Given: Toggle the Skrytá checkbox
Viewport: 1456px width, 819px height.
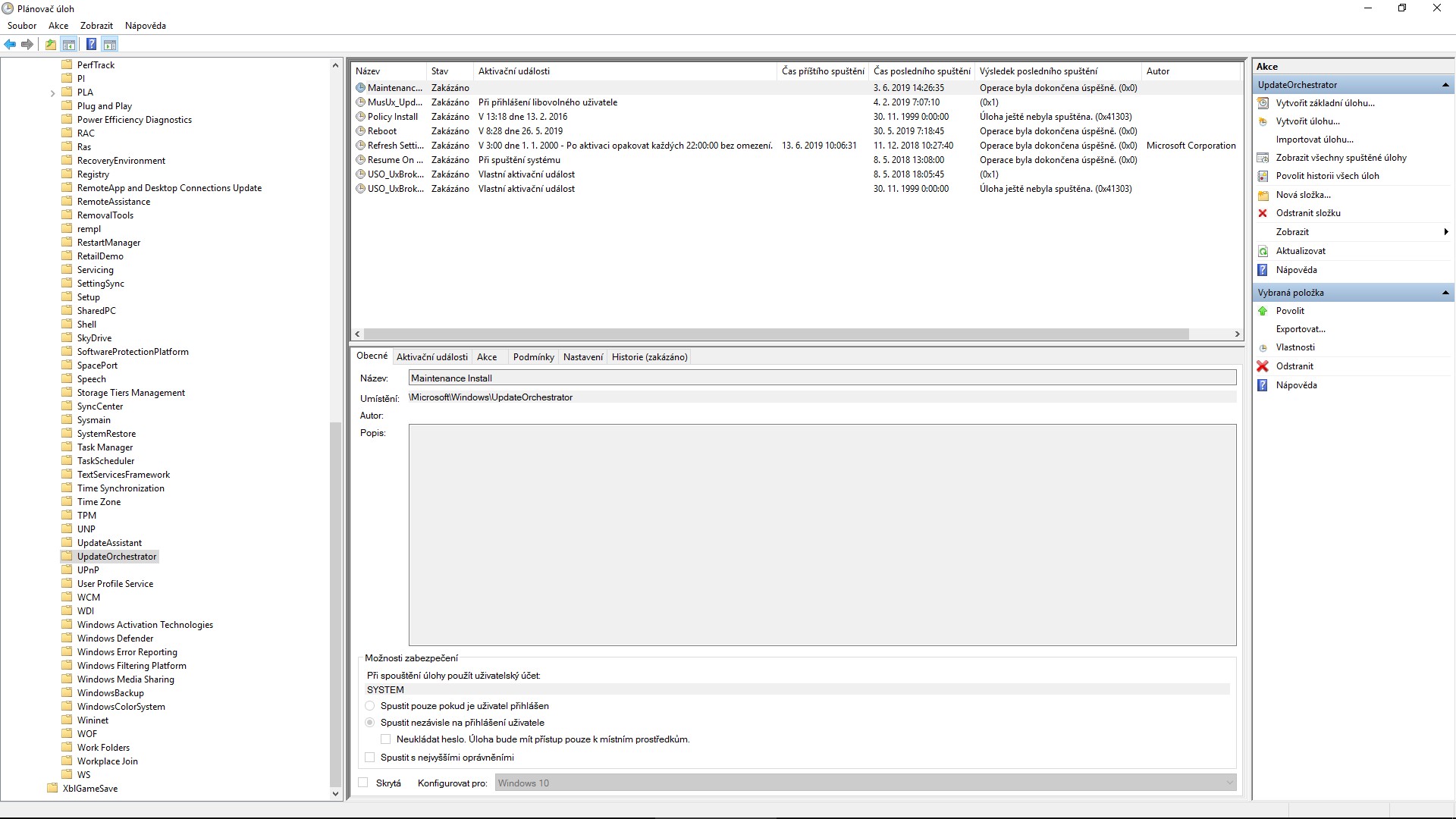Looking at the screenshot, I should point(363,783).
